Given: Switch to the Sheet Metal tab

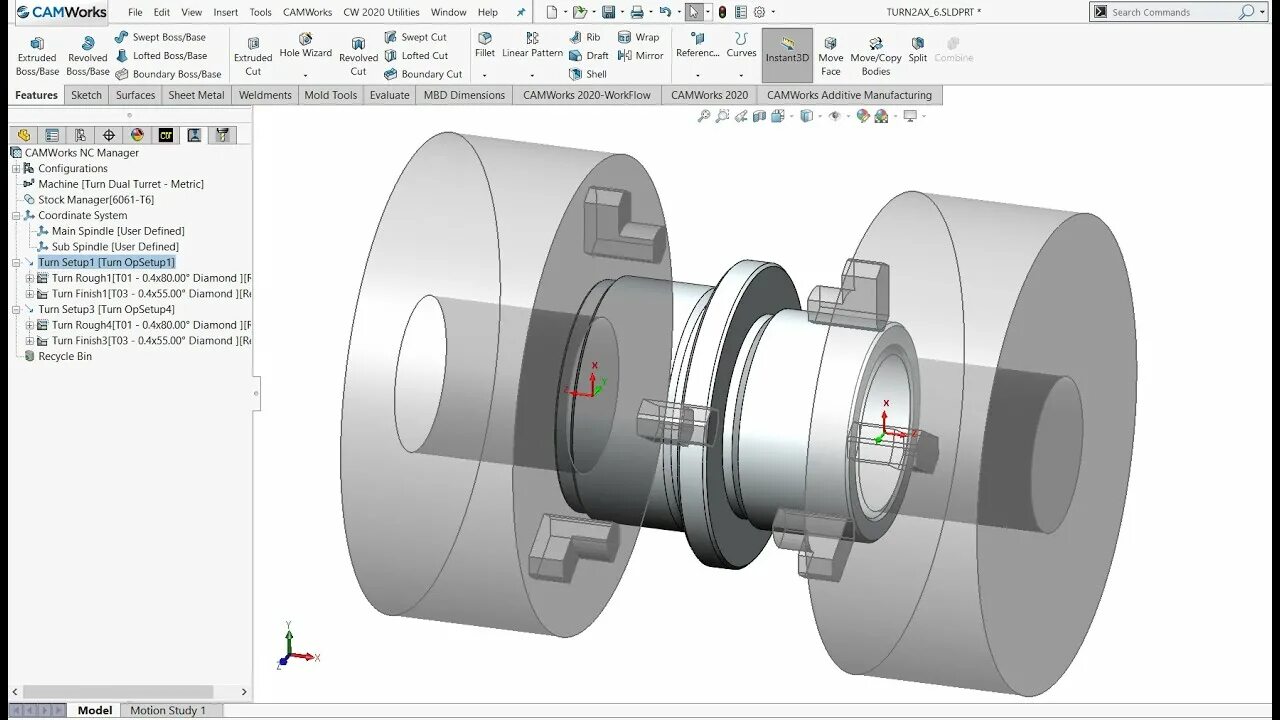Looking at the screenshot, I should click(196, 95).
